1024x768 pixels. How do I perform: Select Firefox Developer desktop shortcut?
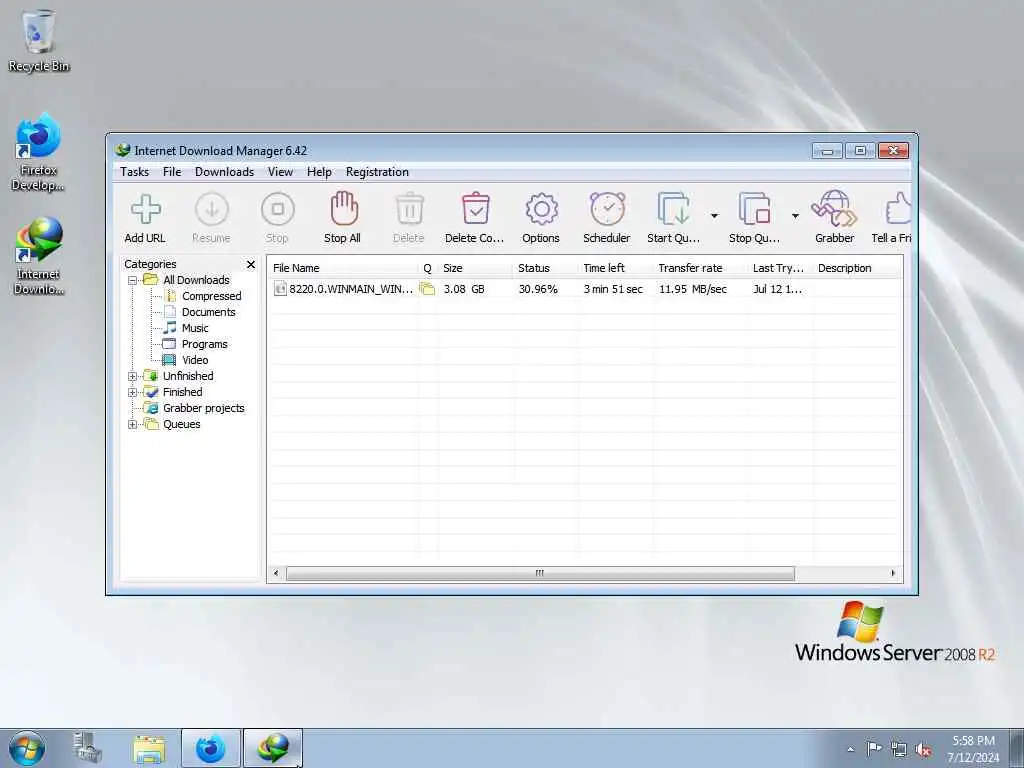coord(38,152)
